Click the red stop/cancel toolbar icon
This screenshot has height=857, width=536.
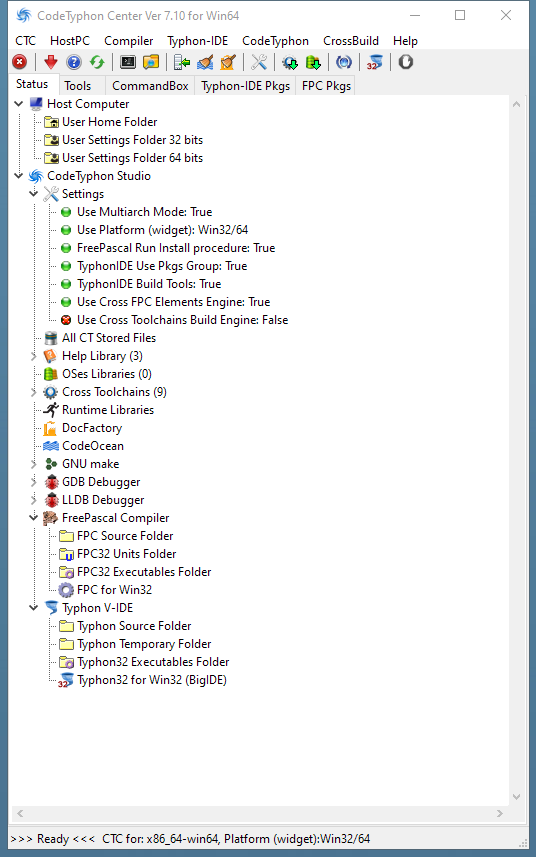pyautogui.click(x=20, y=62)
